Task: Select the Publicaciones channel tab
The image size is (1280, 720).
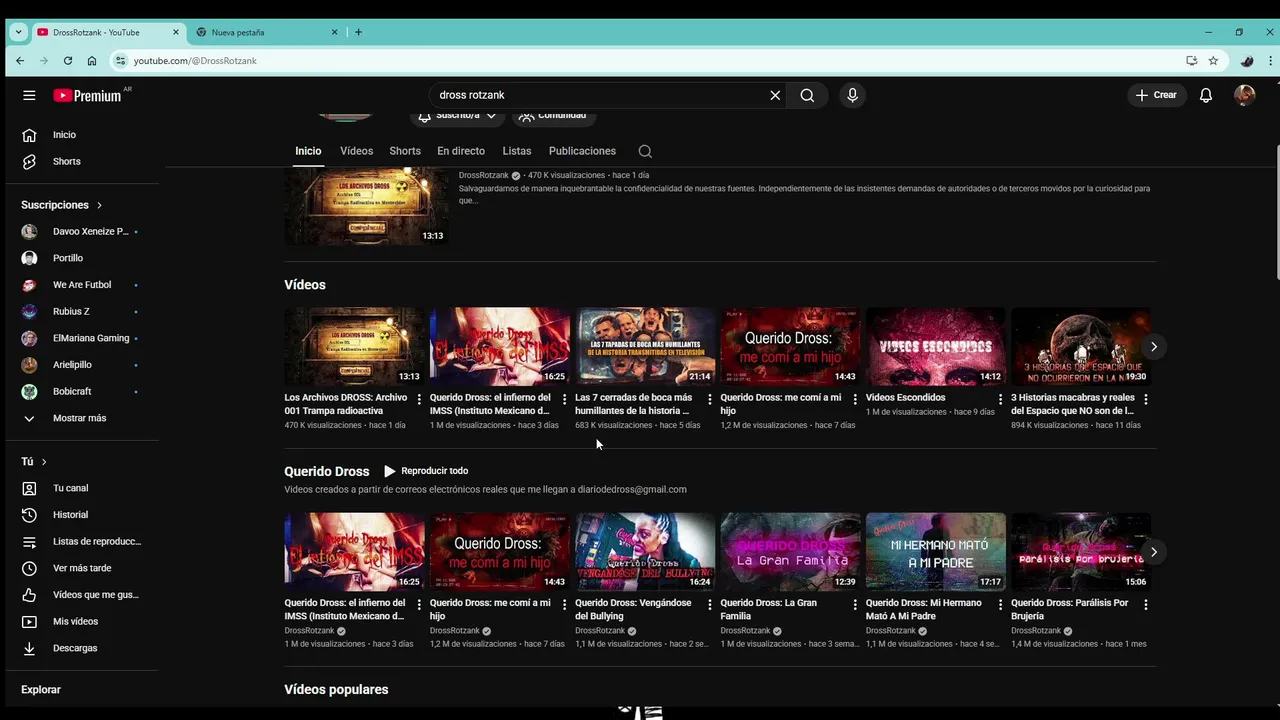Action: 582,151
